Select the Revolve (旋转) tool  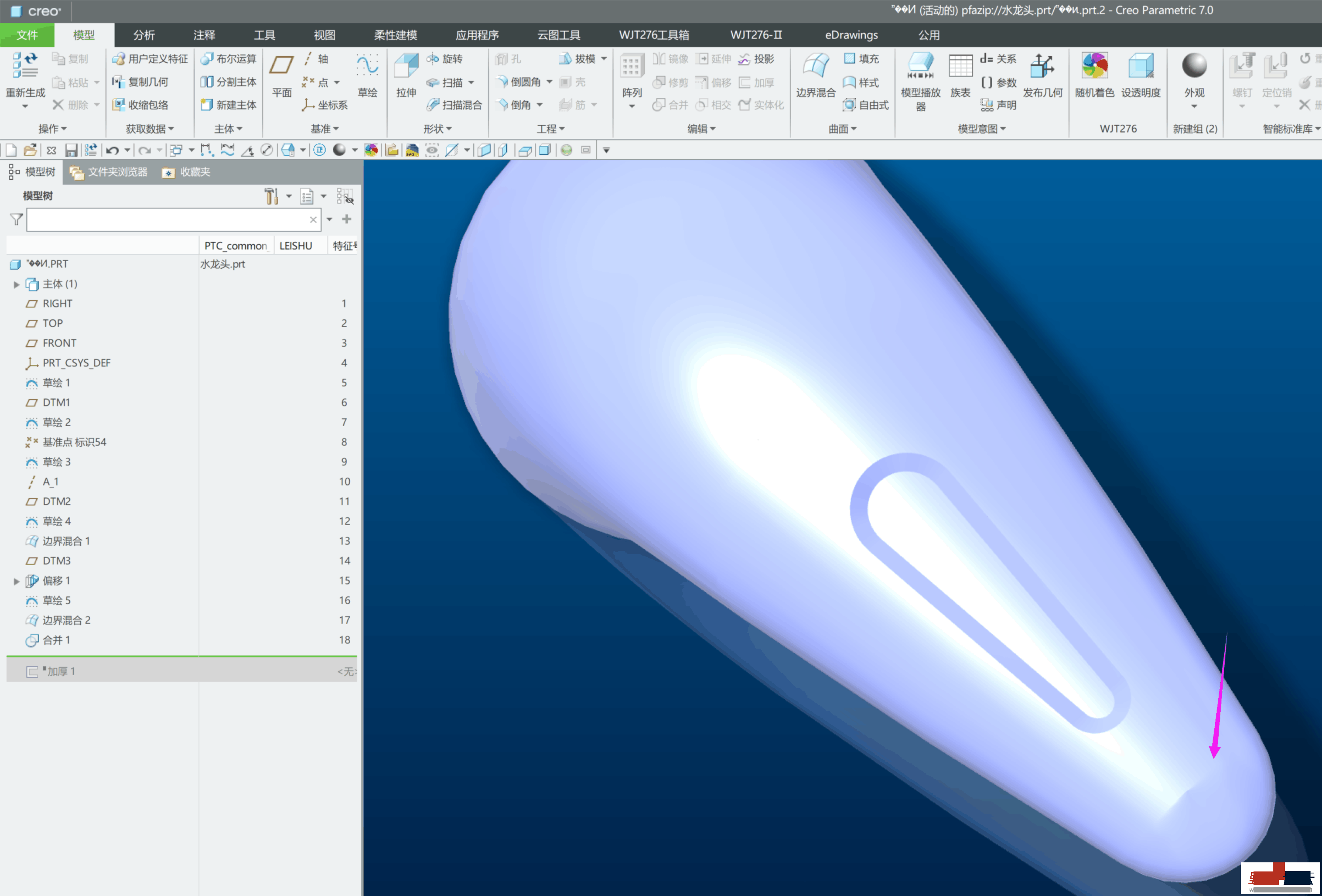coord(444,59)
